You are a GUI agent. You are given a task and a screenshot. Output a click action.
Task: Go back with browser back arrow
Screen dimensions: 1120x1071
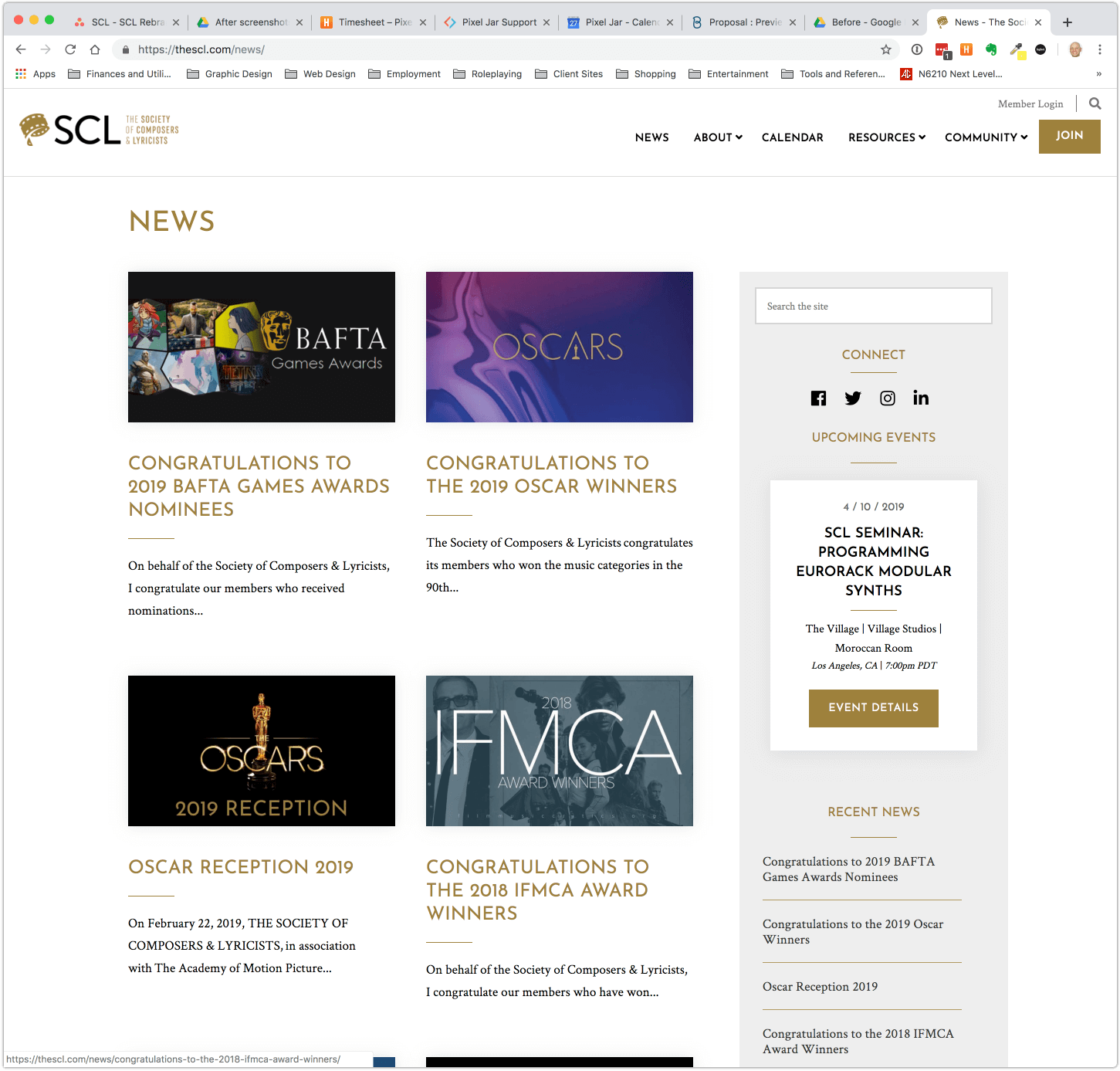coord(21,49)
